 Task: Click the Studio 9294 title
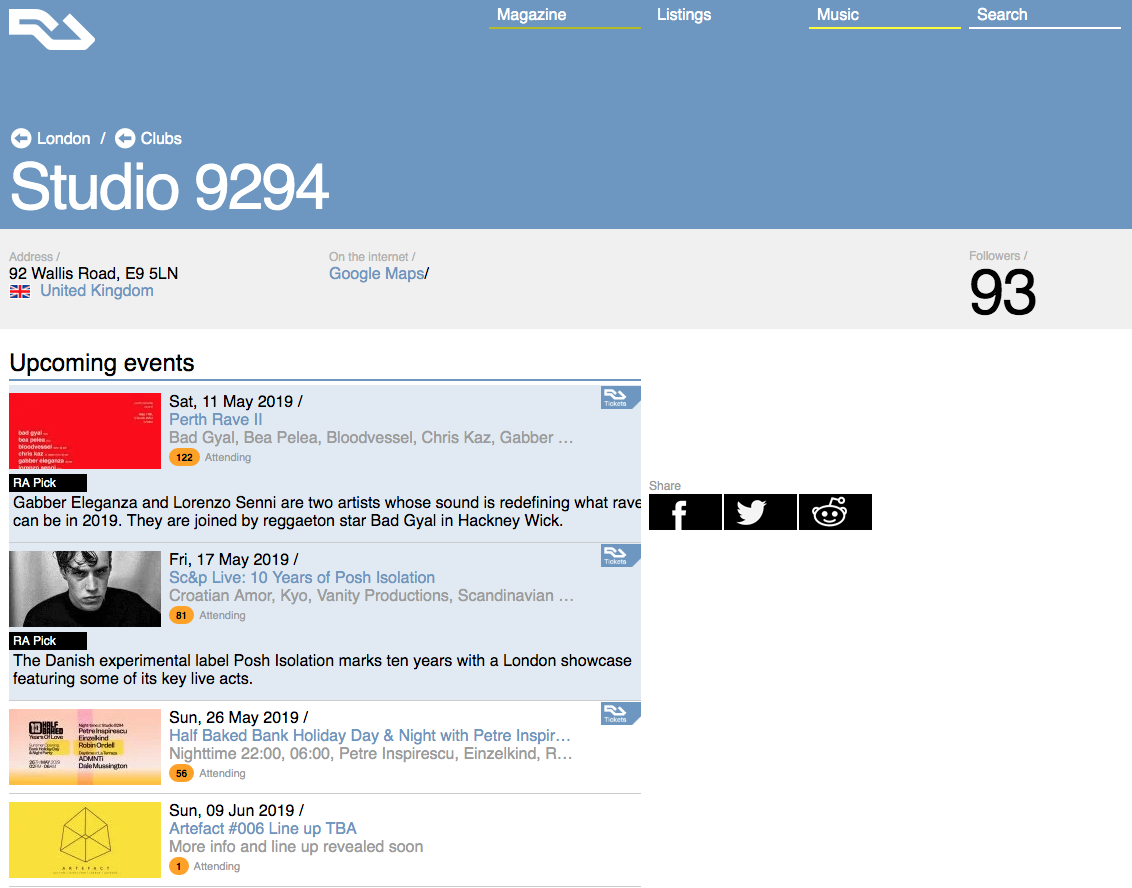click(x=170, y=186)
